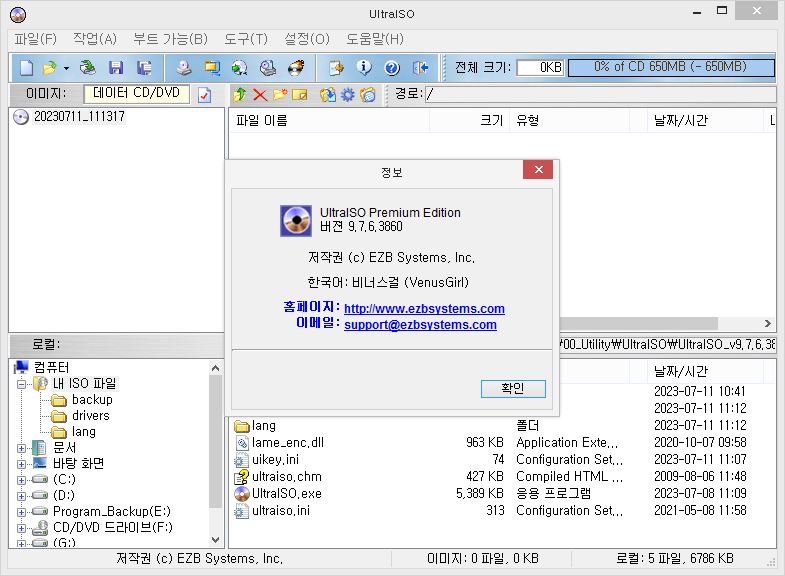
Task: Click the red X Delete icon
Action: pos(260,95)
